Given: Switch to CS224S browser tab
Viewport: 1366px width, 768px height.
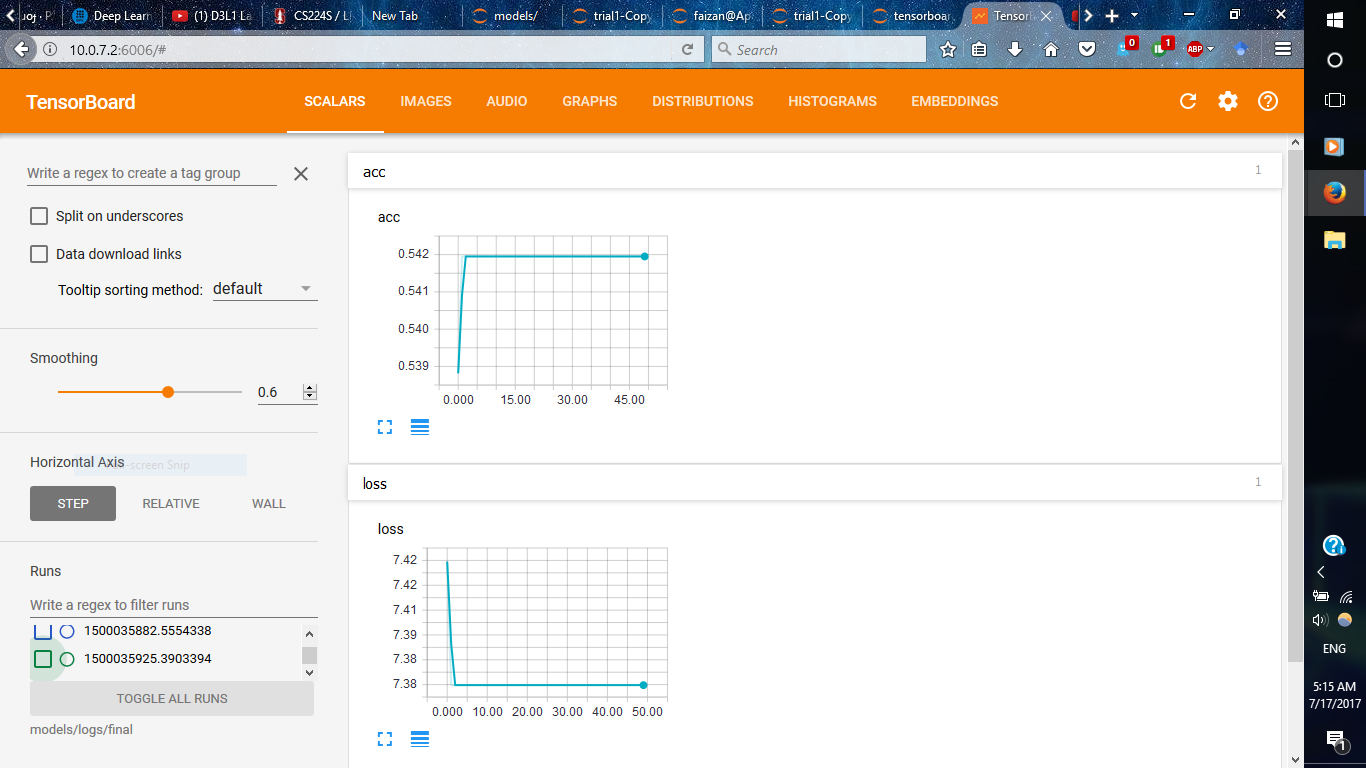Looking at the screenshot, I should click(x=313, y=16).
